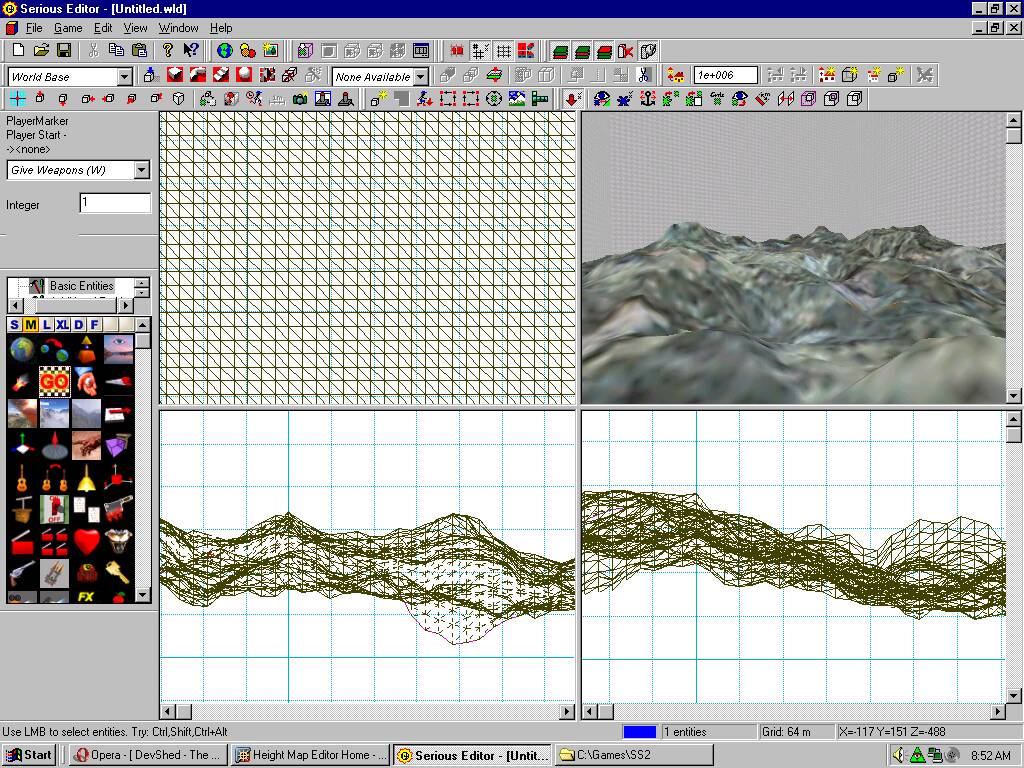Click the volume speaker tray icon

coord(899,755)
